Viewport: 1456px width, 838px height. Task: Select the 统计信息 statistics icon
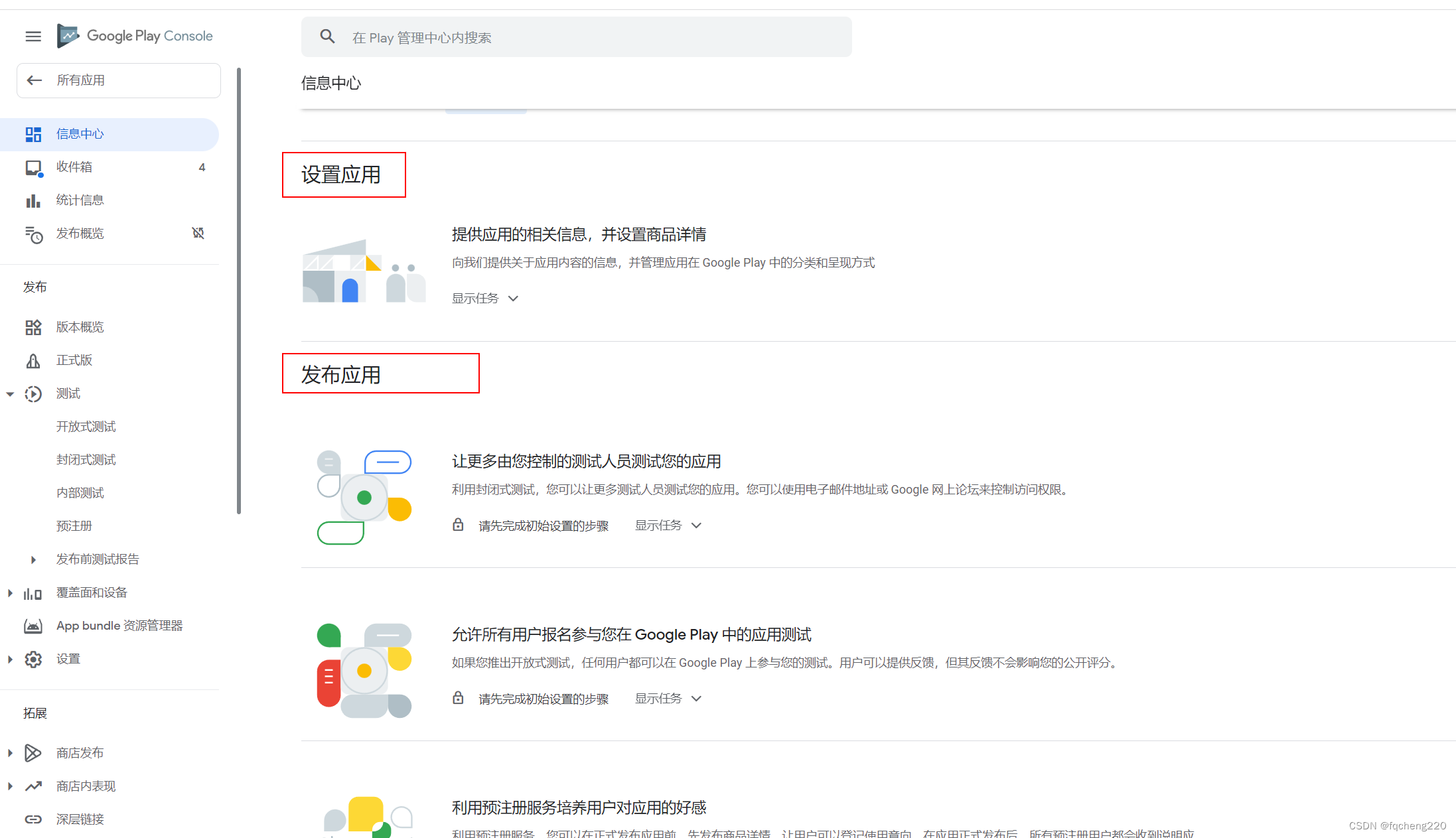click(33, 200)
